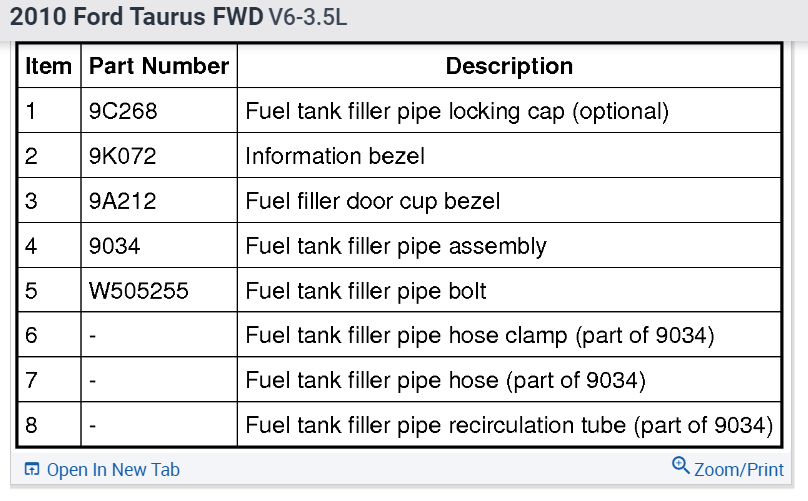Click the Item column header
Viewport: 808px width, 501px height.
click(x=49, y=67)
